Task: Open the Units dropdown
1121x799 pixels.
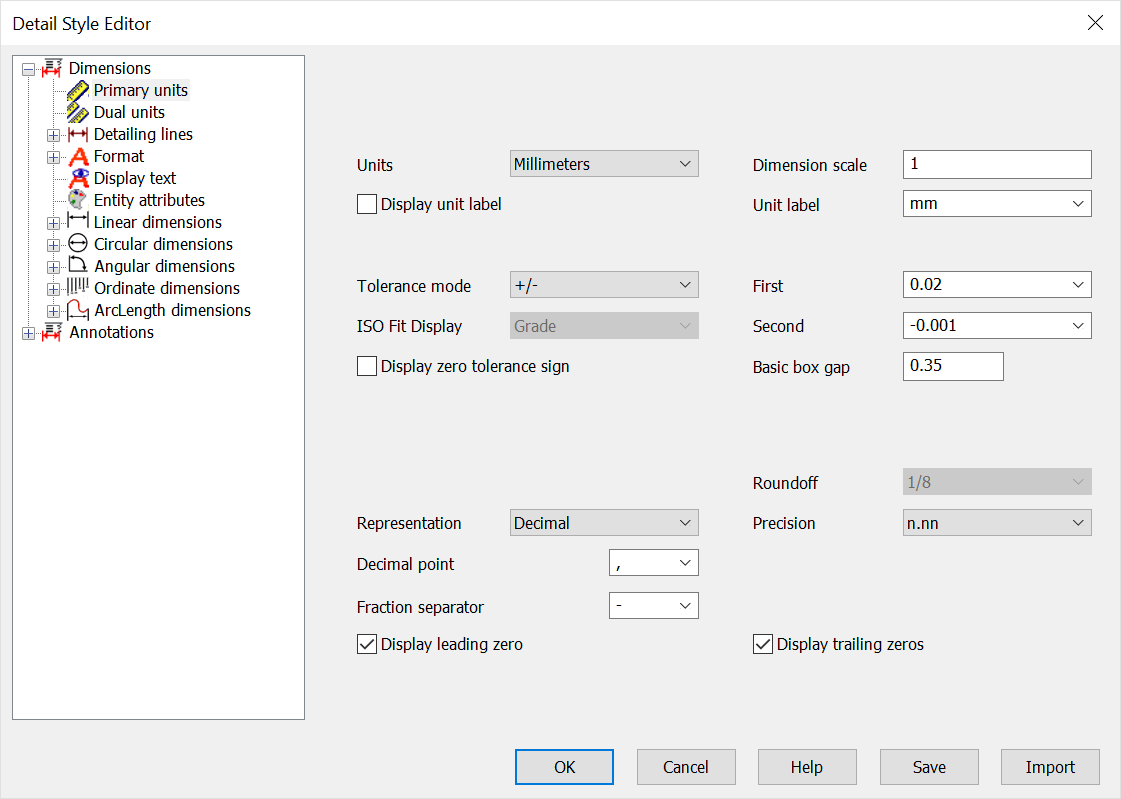Action: click(603, 163)
